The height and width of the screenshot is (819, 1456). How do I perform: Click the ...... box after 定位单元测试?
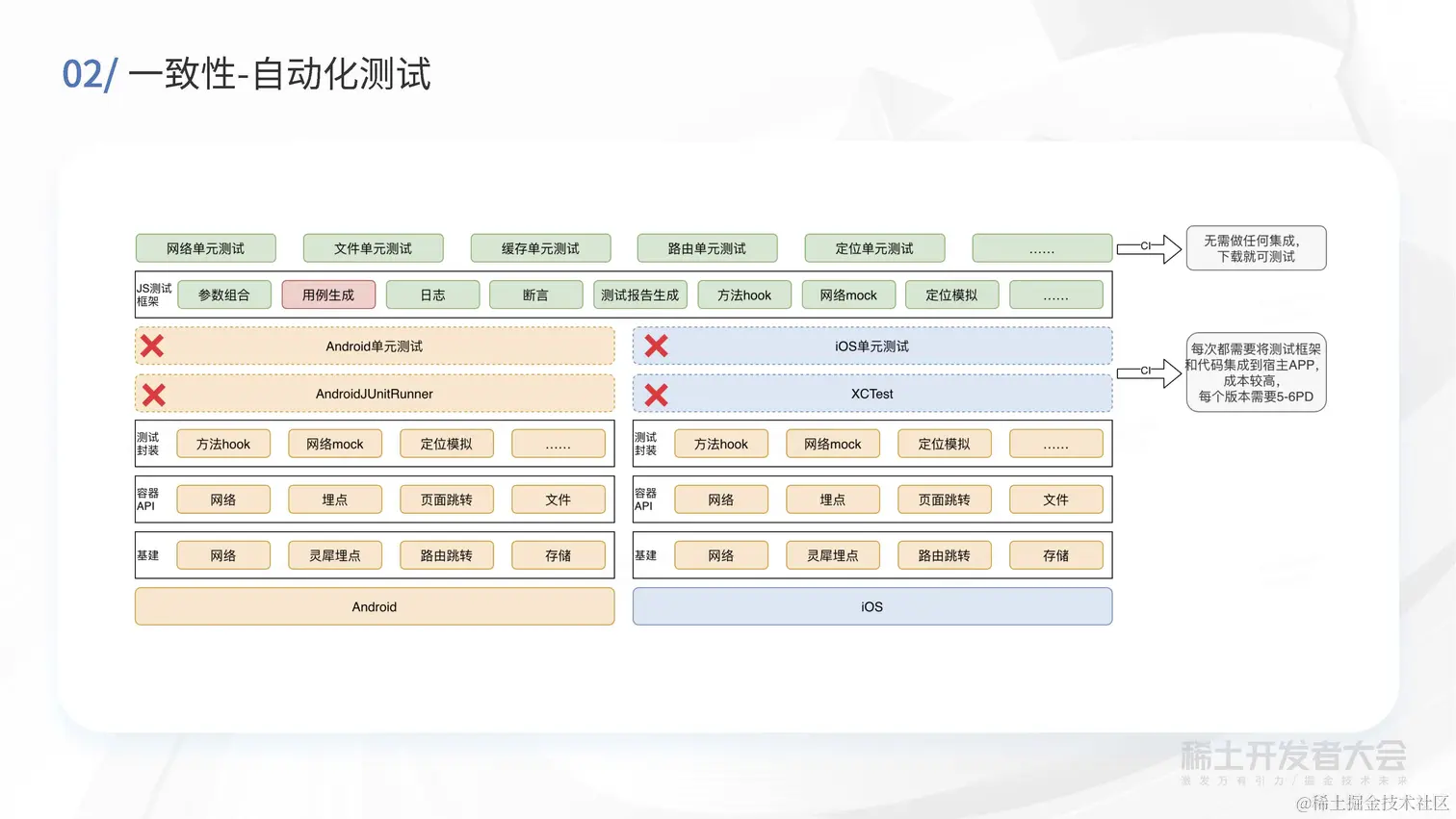(x=1043, y=248)
